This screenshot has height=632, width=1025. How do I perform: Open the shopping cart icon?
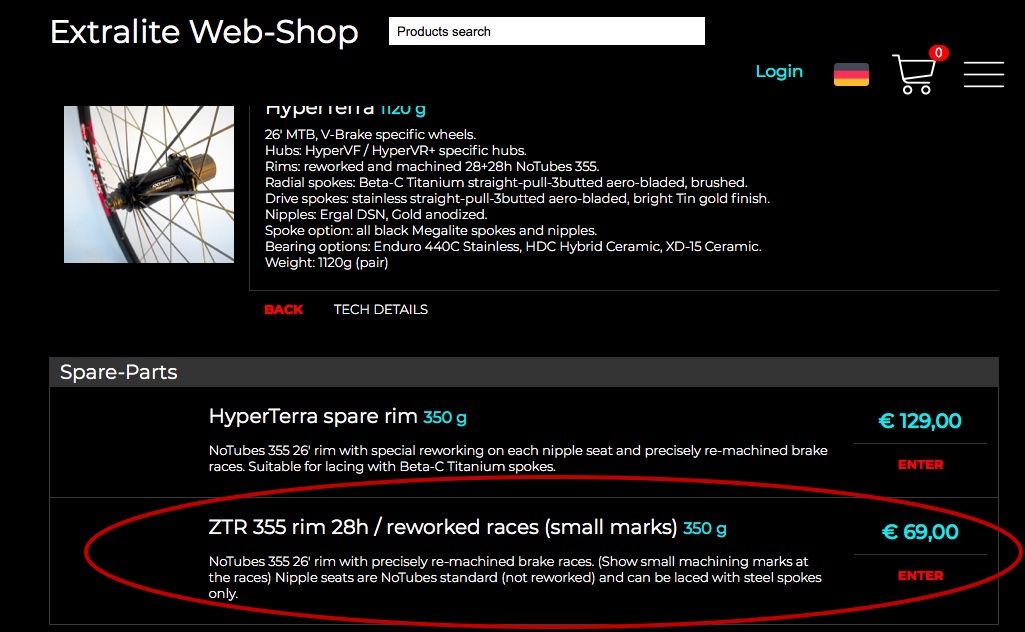tap(914, 74)
